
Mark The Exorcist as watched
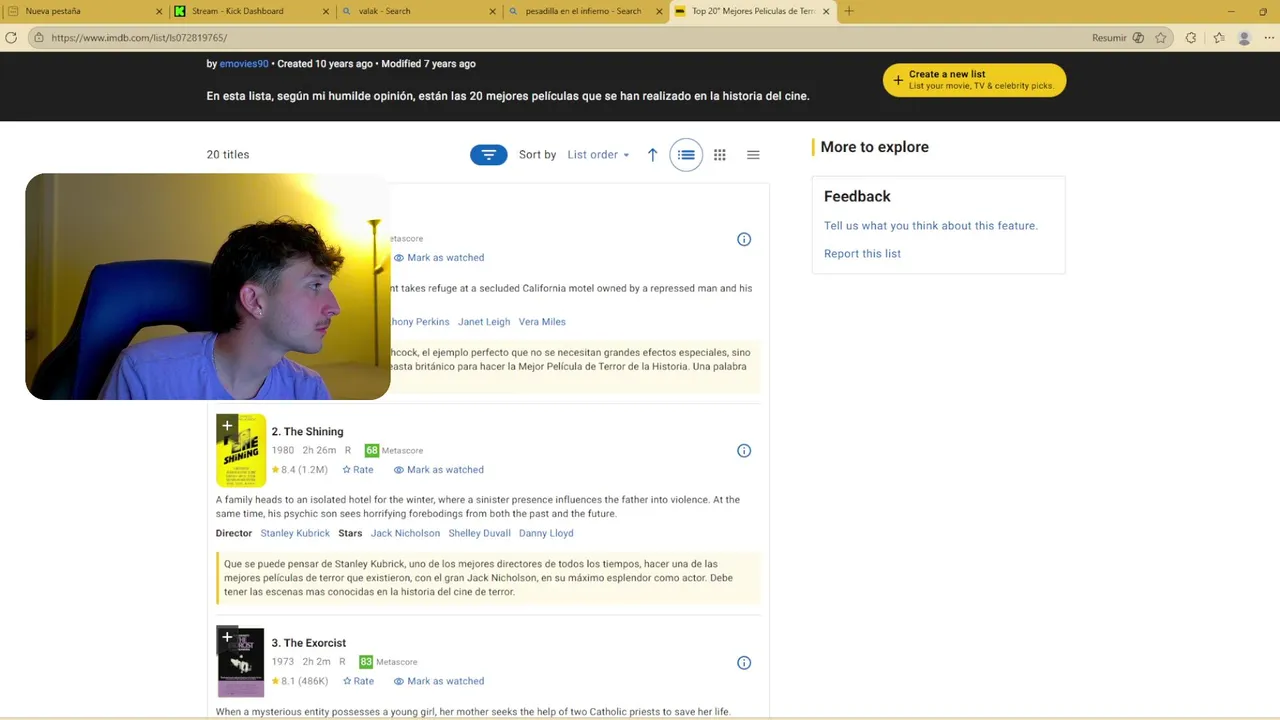pos(439,682)
